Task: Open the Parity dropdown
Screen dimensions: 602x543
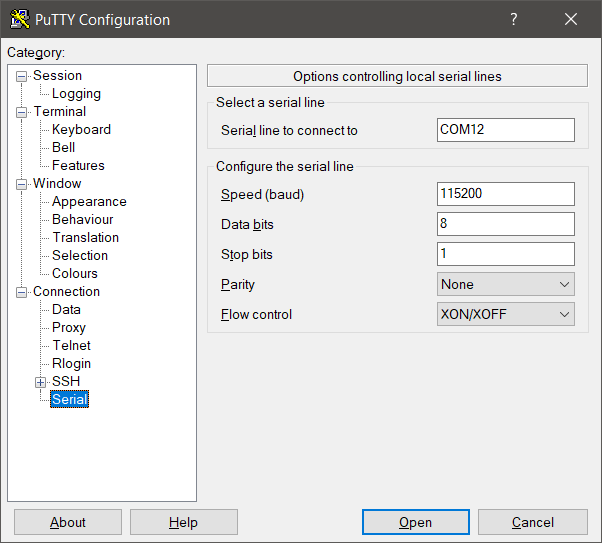Action: pos(506,284)
